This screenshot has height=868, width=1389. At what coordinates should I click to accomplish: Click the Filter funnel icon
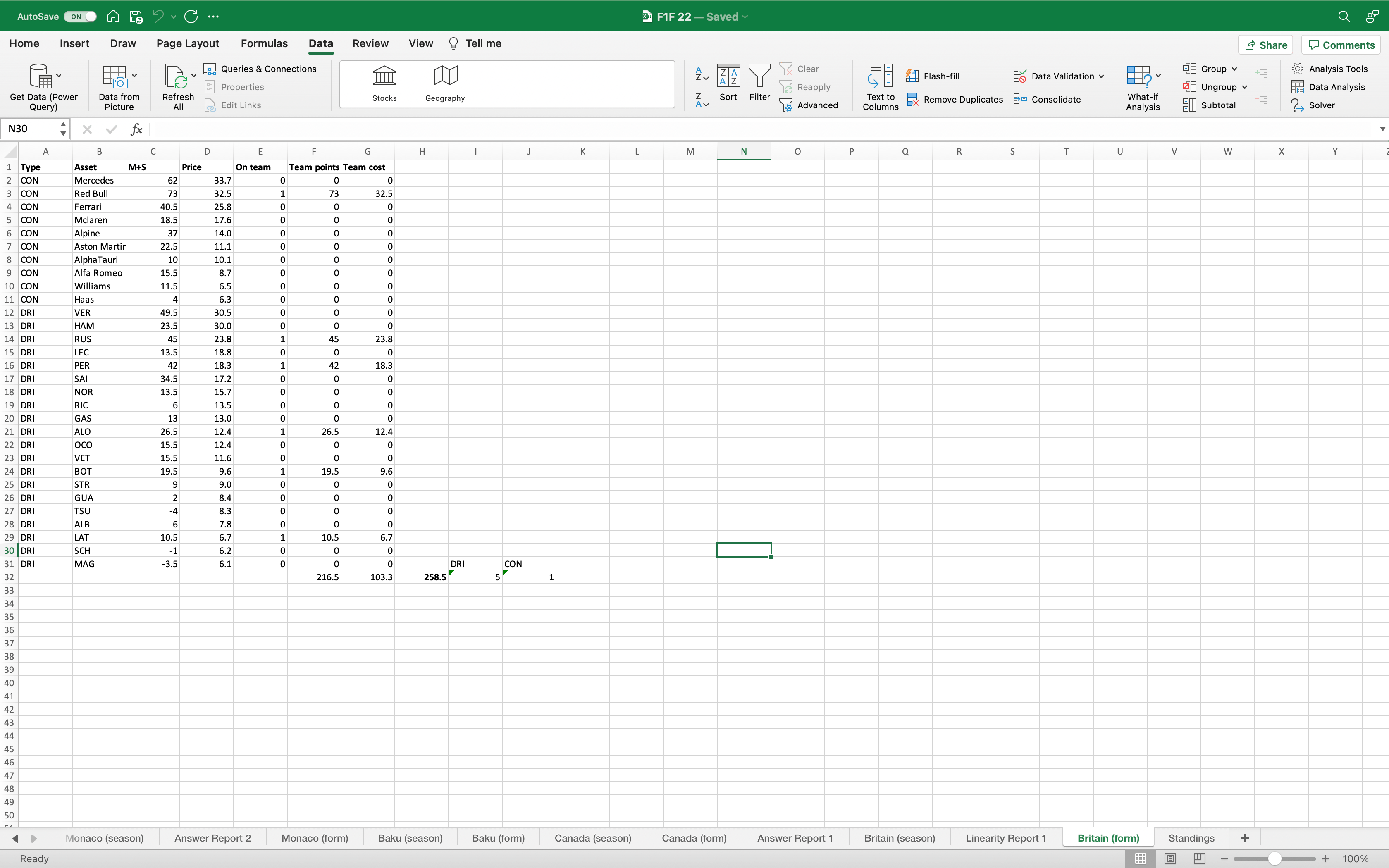[x=759, y=76]
